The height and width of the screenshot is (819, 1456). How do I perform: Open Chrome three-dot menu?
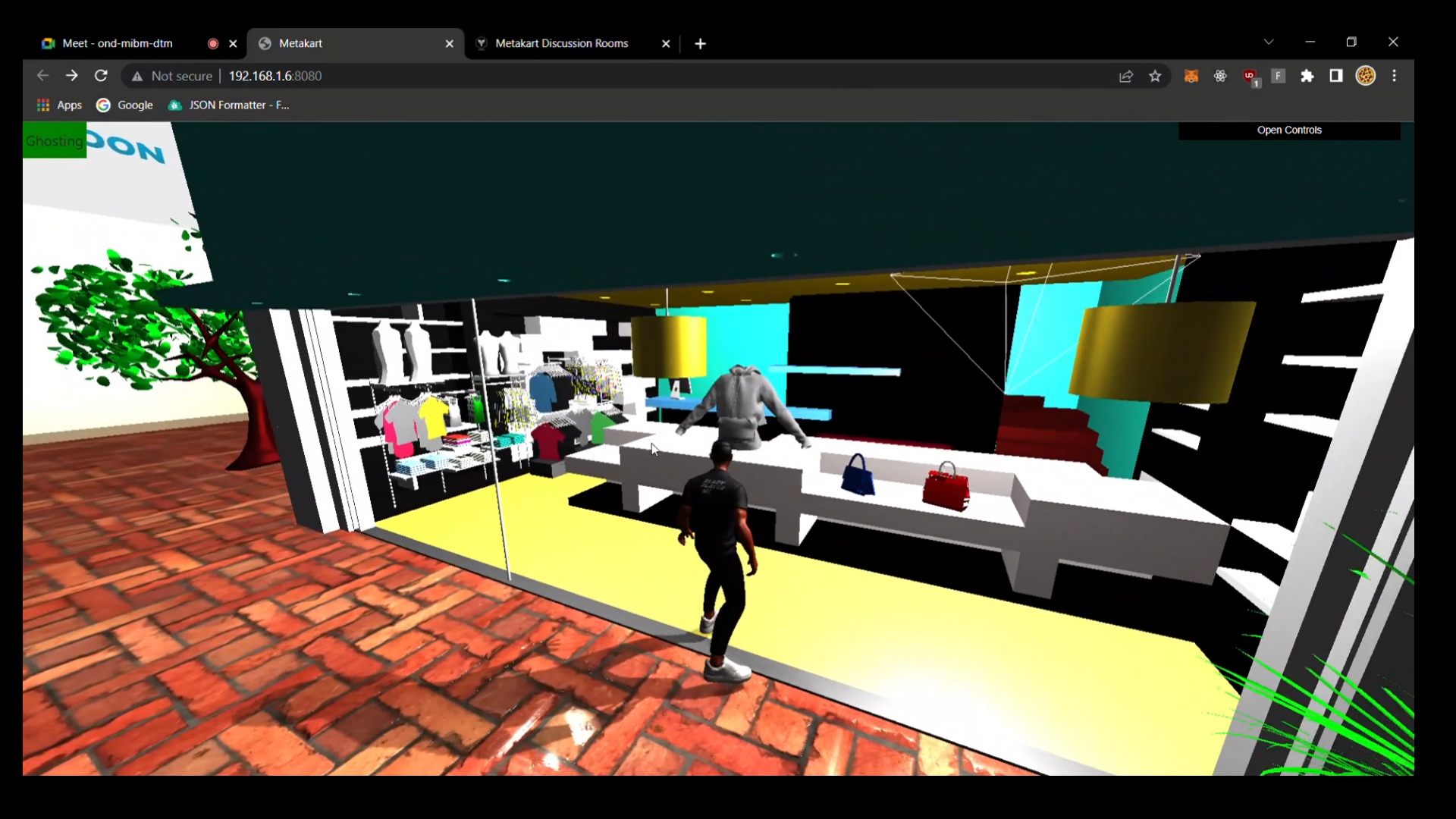coord(1395,76)
